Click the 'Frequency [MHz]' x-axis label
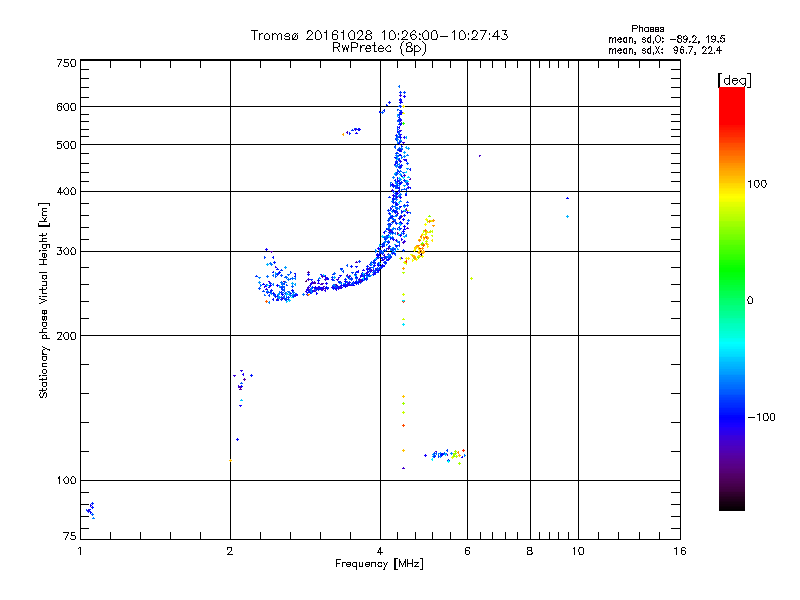Image resolution: width=800 pixels, height=600 pixels. [x=379, y=564]
